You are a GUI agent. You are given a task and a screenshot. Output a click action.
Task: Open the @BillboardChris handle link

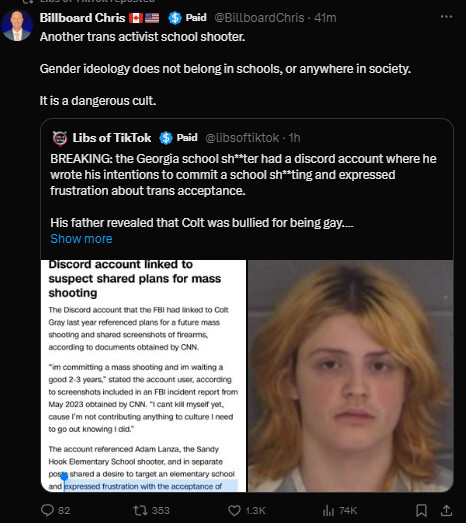point(259,18)
